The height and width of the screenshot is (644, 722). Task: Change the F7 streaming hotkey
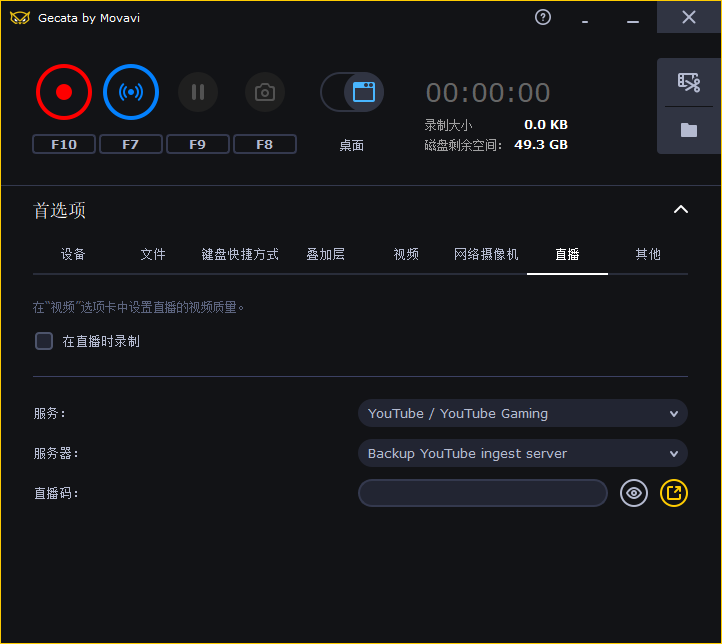tap(131, 145)
